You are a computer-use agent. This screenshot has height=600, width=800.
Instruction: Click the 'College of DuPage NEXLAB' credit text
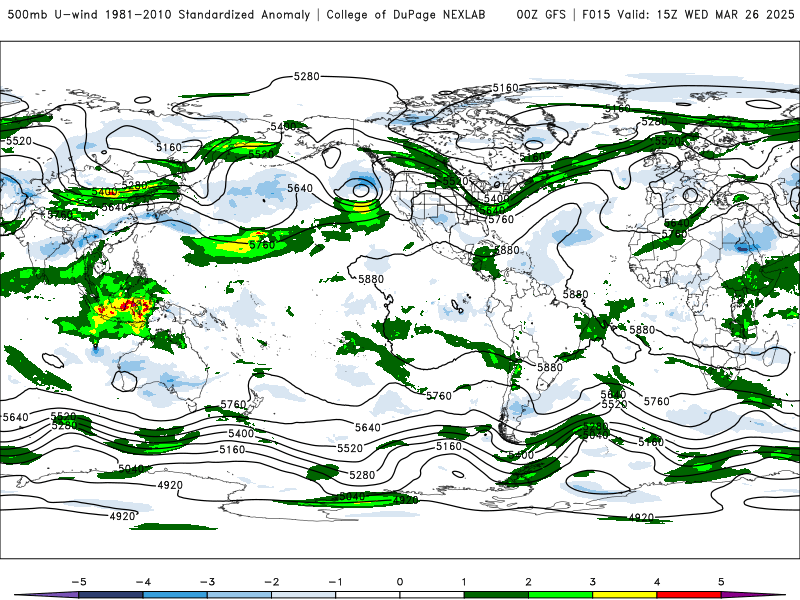click(x=406, y=14)
